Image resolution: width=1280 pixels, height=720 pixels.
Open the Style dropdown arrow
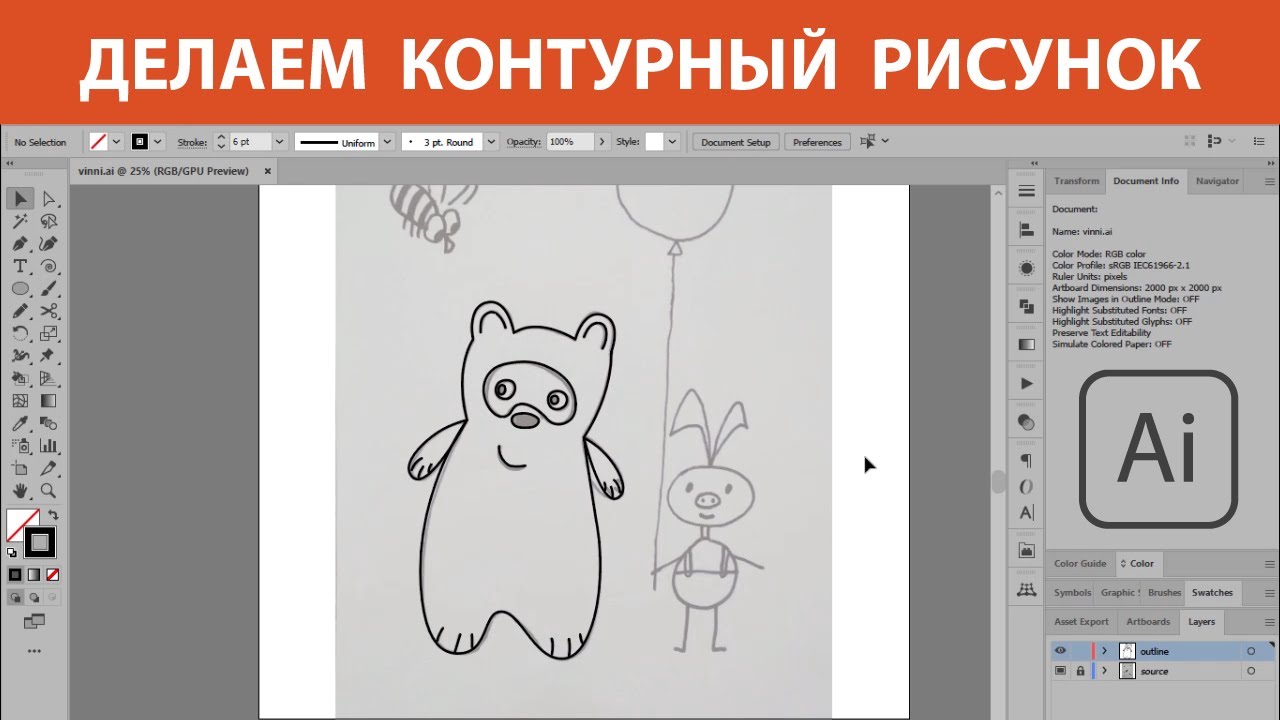(672, 142)
